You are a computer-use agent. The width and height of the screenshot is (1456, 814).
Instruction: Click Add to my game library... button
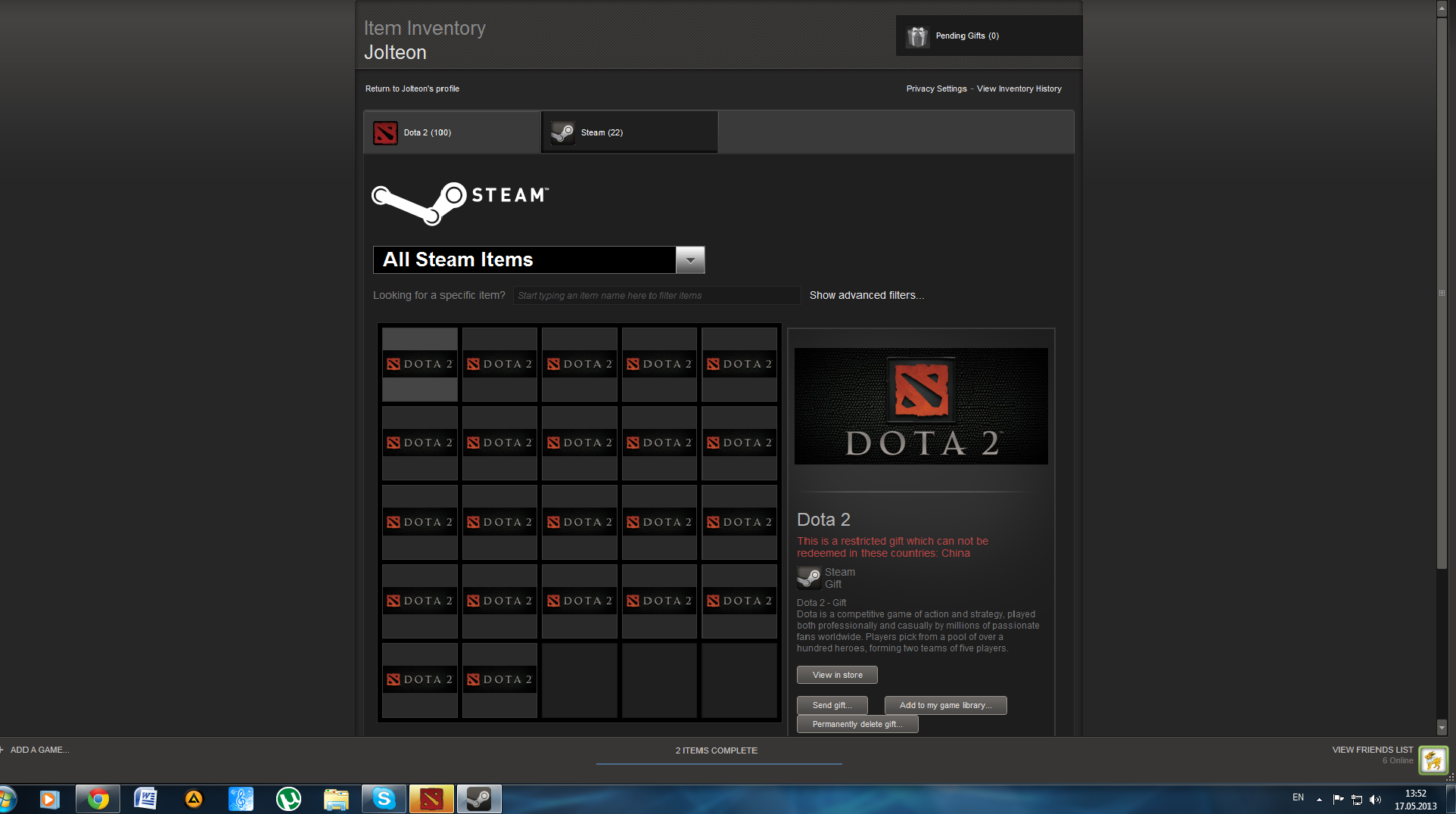(x=945, y=705)
